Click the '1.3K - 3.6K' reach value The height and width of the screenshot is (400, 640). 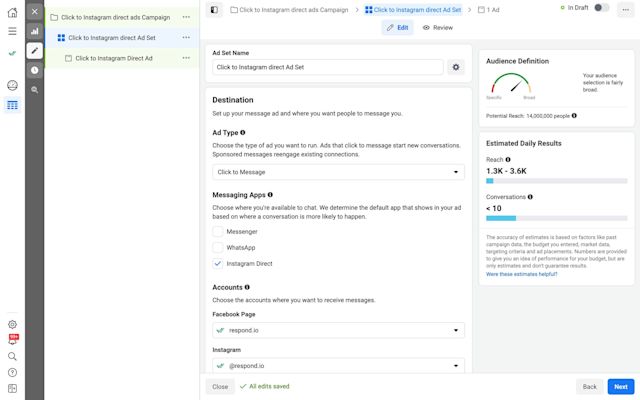(506, 171)
